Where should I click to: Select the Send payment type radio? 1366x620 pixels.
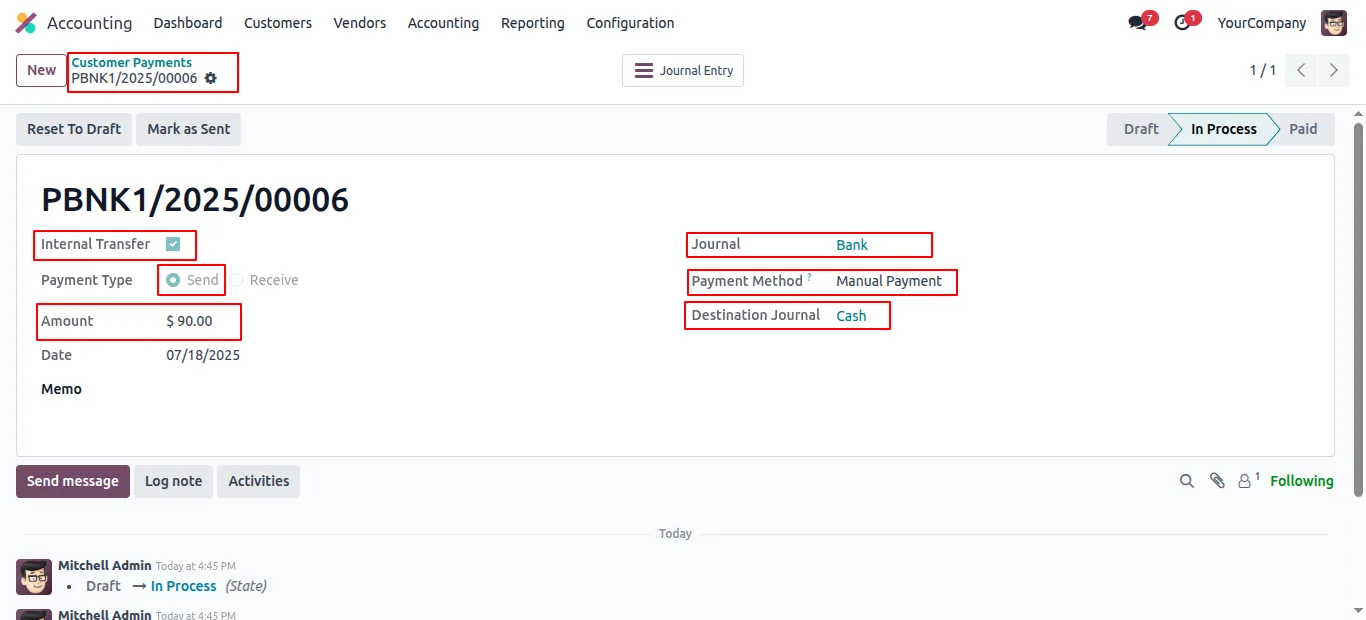point(173,280)
